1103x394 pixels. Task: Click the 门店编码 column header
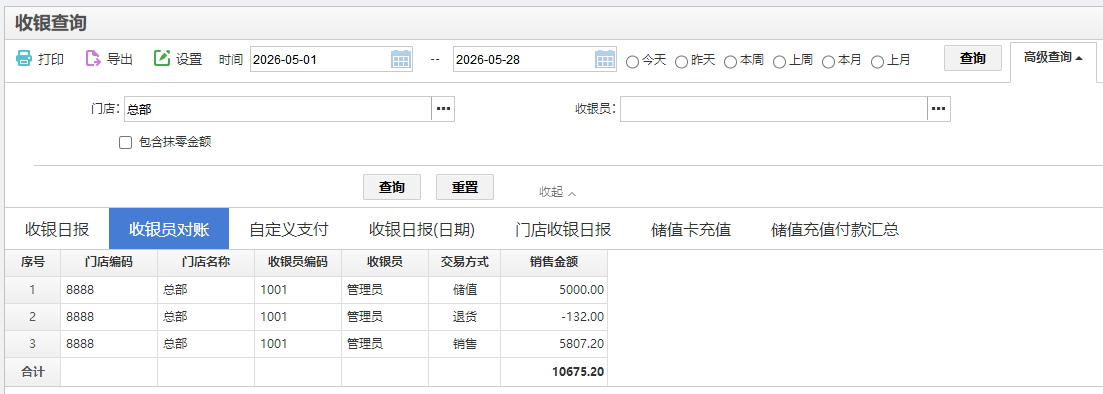coord(109,262)
